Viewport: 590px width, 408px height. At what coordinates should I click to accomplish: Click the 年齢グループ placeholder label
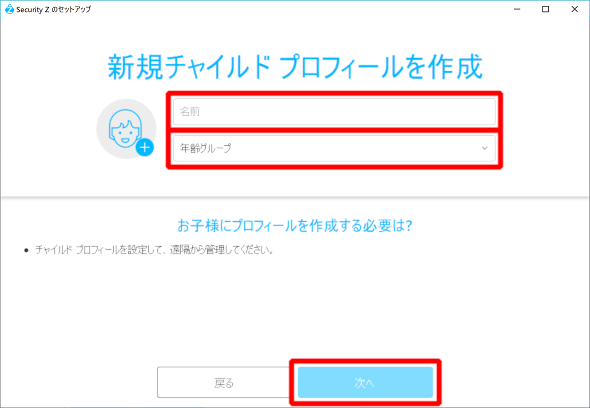pyautogui.click(x=205, y=148)
